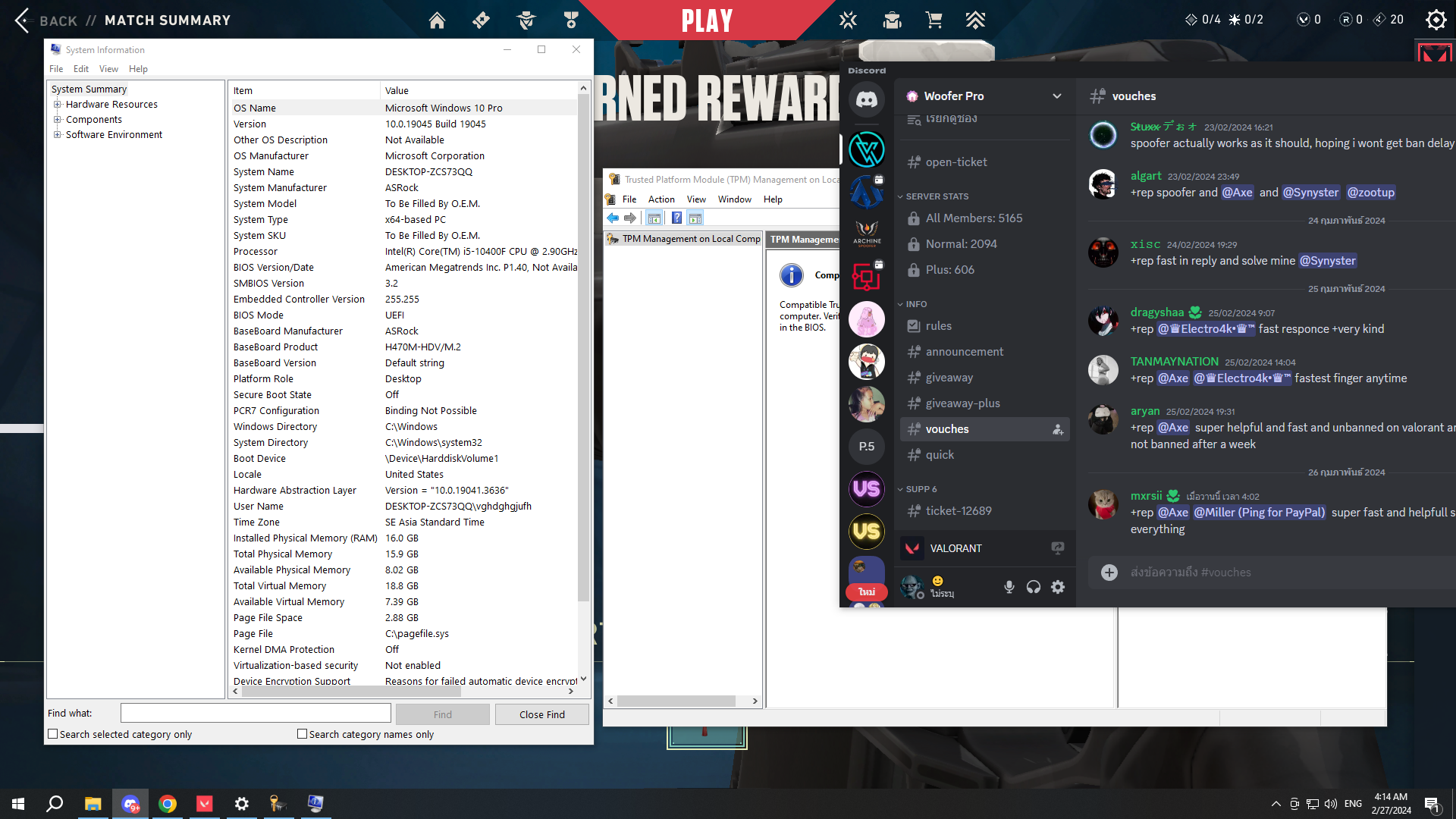Image resolution: width=1456 pixels, height=819 pixels.
Task: Click the TPM toolbar back arrow
Action: point(613,218)
